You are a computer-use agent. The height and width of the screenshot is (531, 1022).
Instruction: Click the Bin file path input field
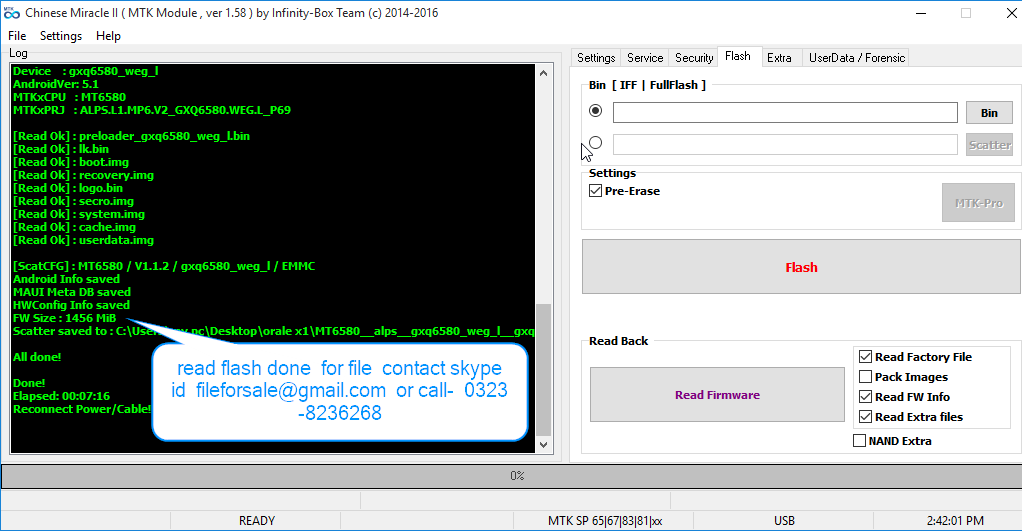pyautogui.click(x=785, y=113)
